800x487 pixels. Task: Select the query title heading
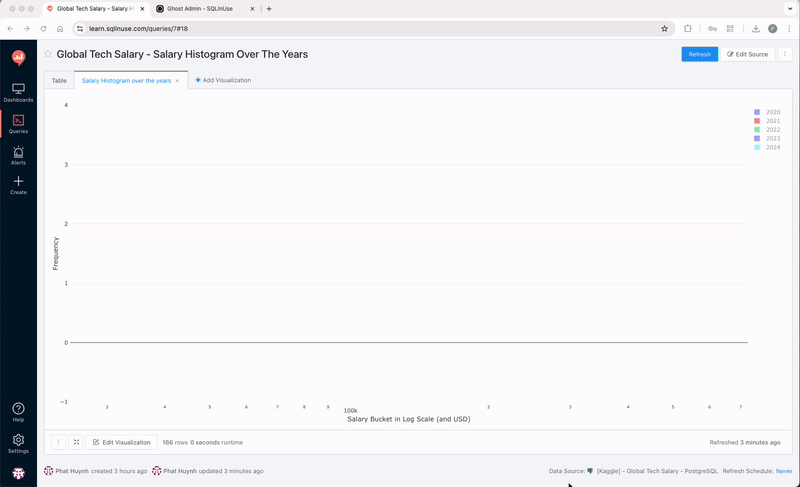tap(182, 54)
